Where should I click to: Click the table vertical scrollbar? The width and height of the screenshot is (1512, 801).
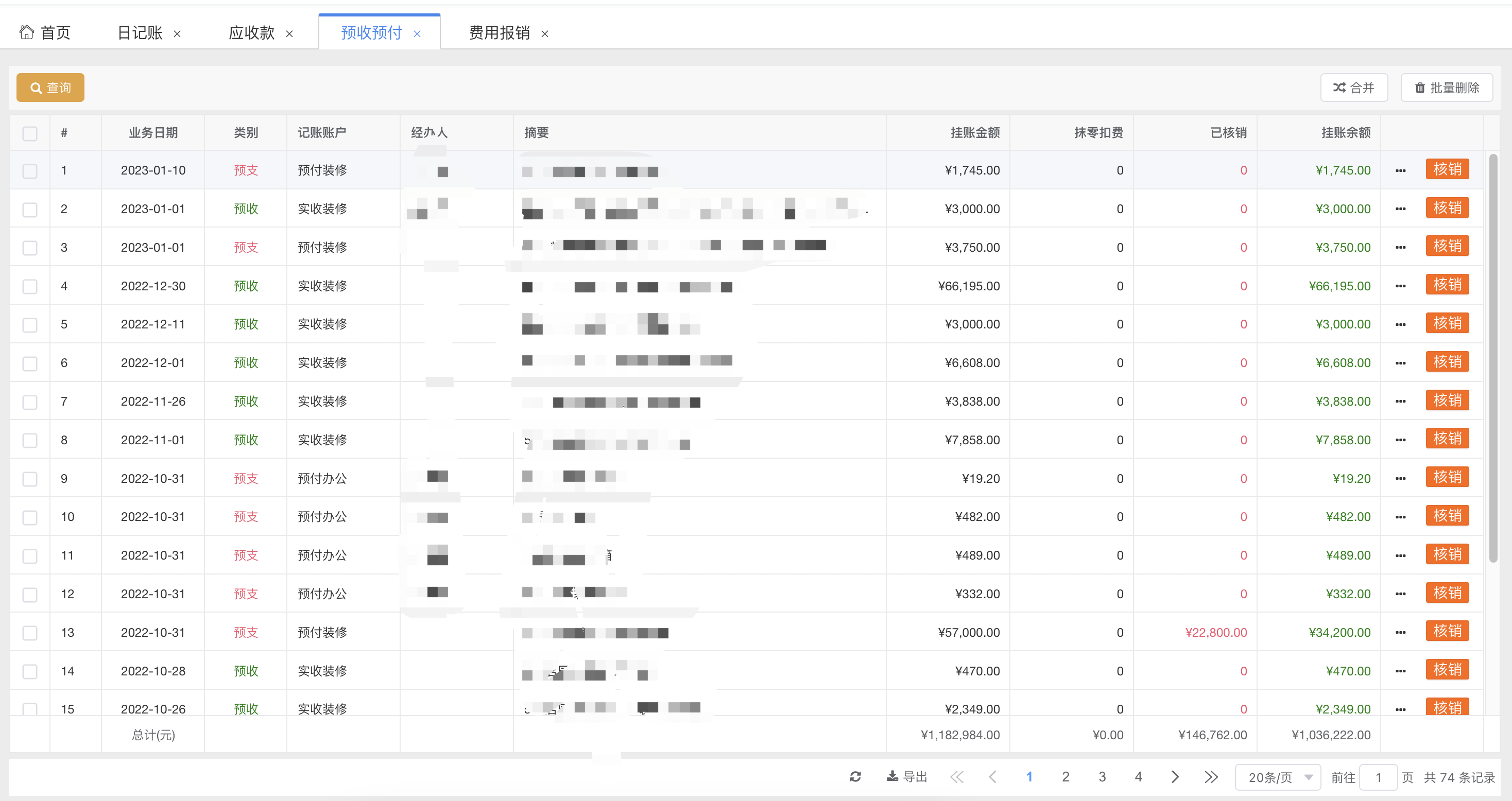1492,358
